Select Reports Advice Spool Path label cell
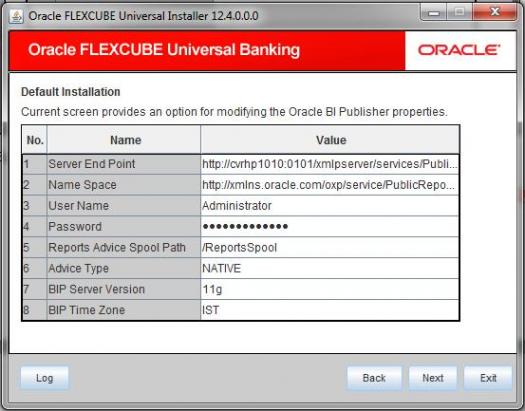 (124, 247)
